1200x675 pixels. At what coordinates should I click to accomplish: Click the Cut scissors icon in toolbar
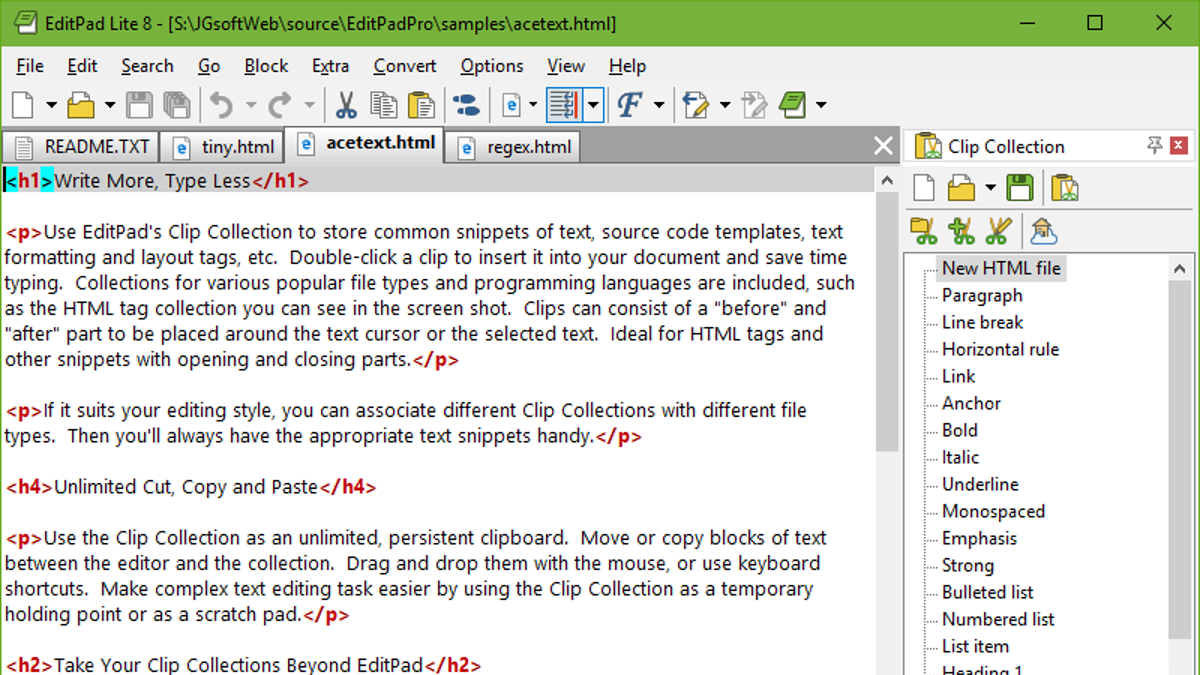346,105
